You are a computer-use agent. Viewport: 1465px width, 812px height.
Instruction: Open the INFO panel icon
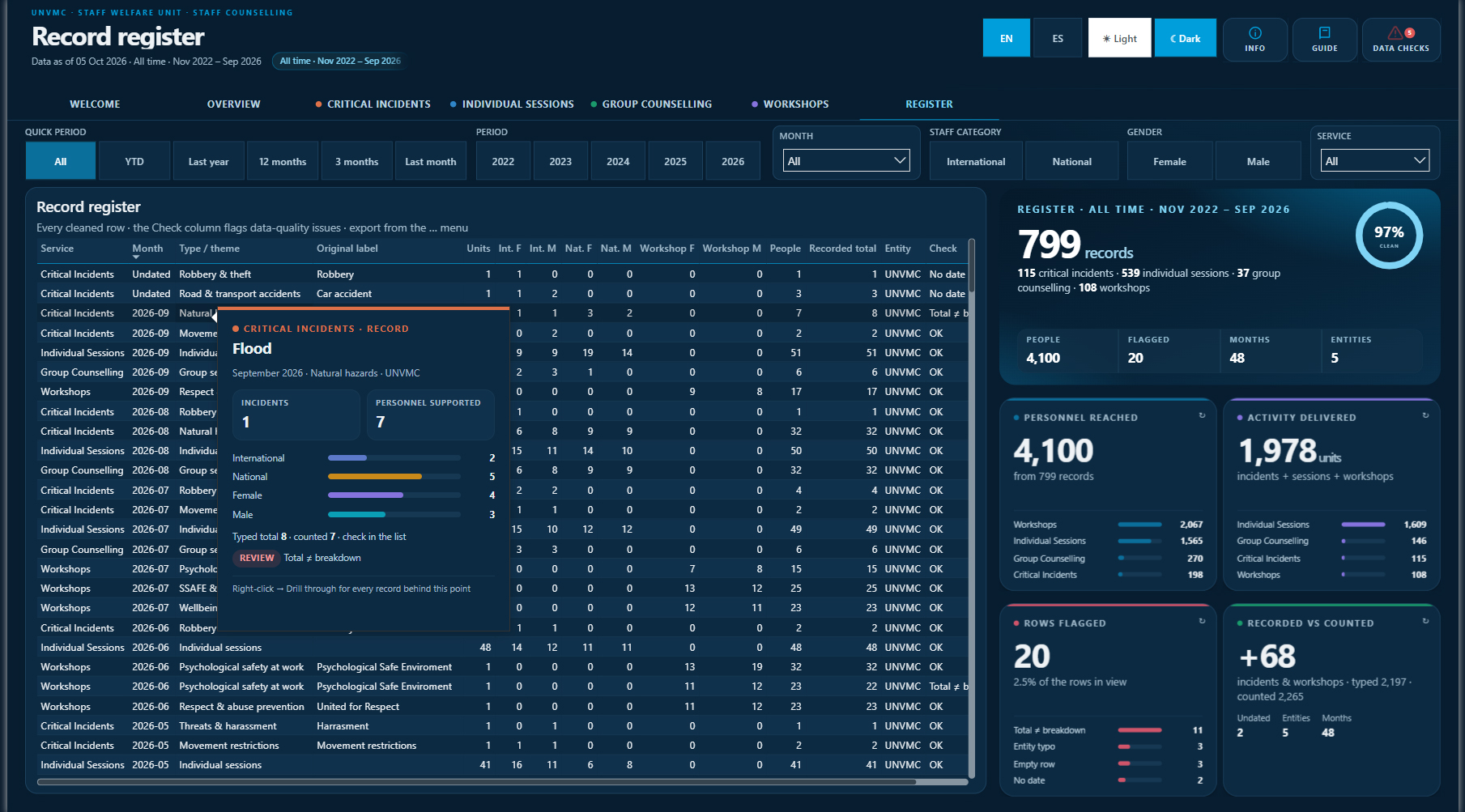pyautogui.click(x=1254, y=33)
